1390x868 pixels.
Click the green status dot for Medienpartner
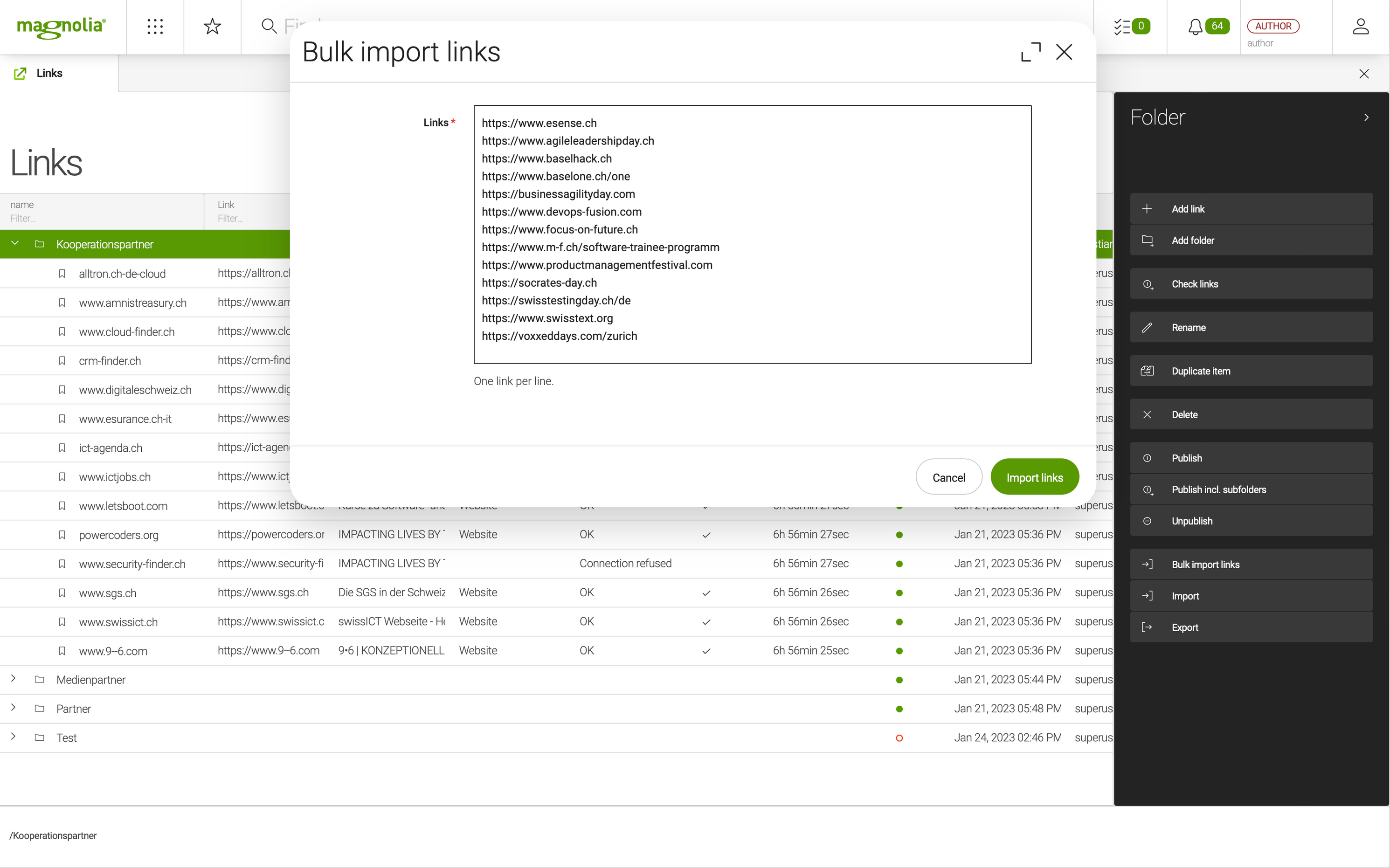pyautogui.click(x=899, y=680)
